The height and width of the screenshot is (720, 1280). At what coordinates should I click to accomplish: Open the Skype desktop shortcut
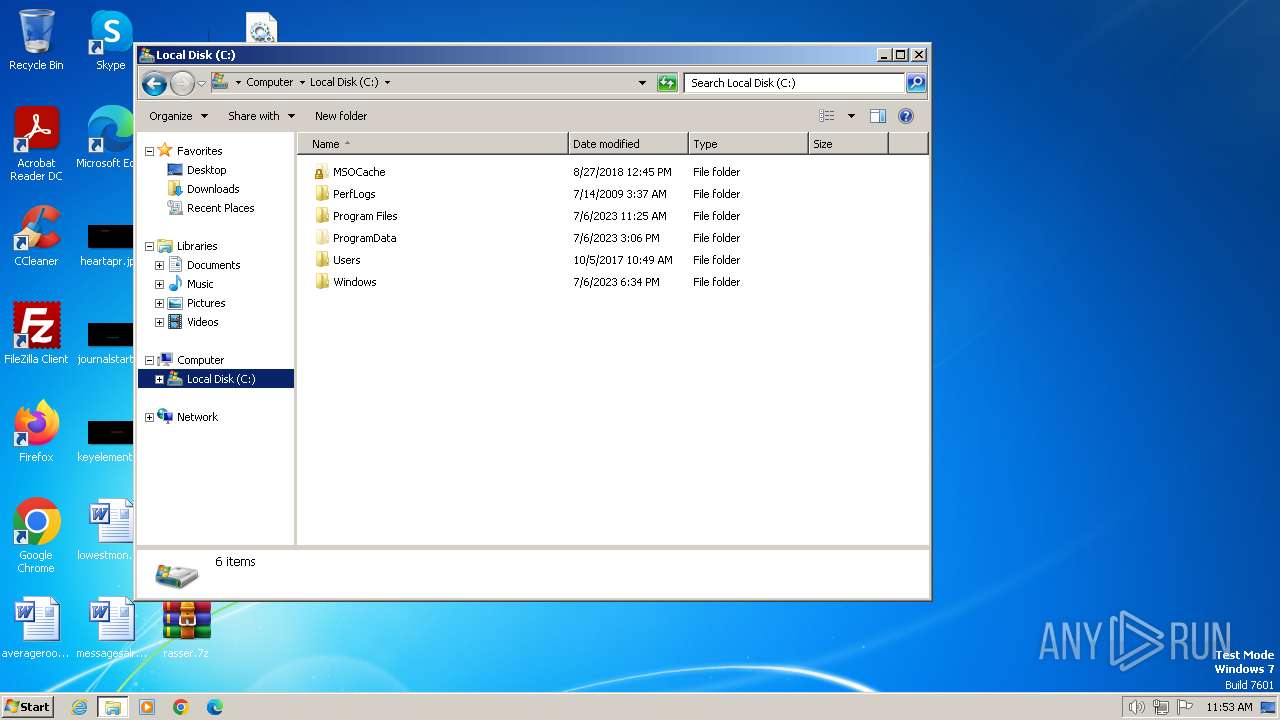click(110, 40)
